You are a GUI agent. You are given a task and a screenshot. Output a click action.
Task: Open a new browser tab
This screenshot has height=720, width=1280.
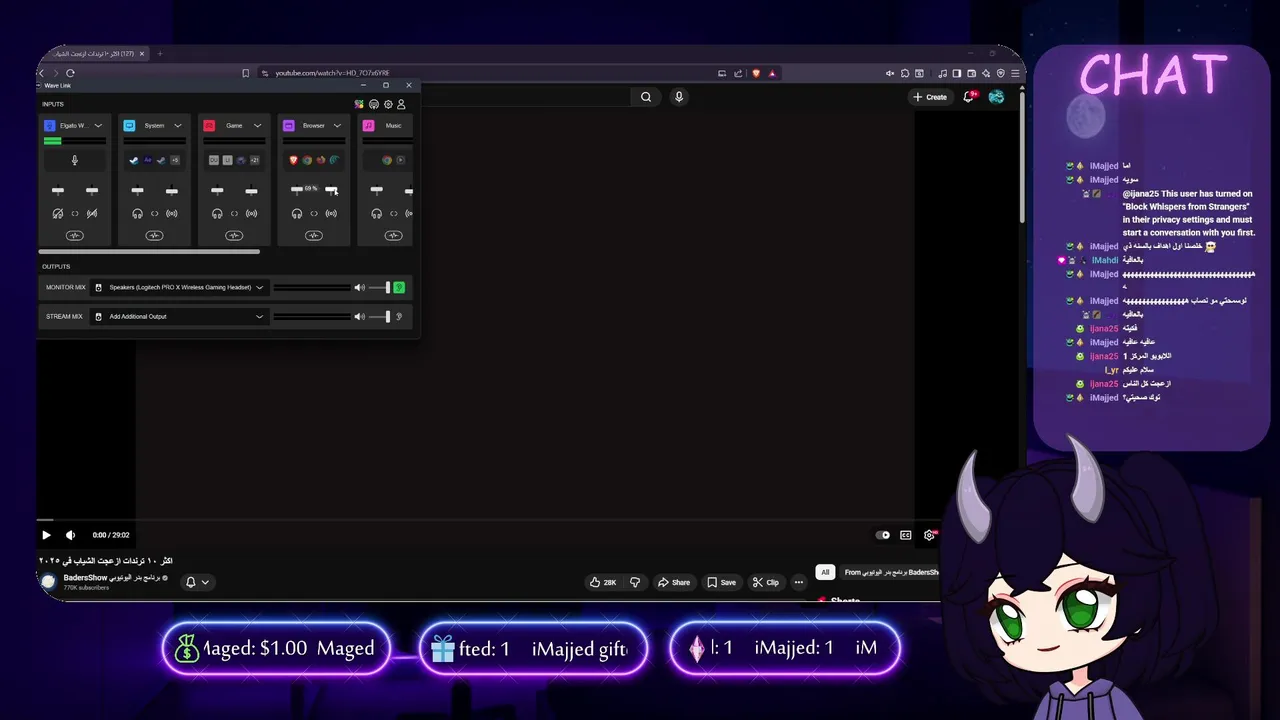click(x=160, y=53)
